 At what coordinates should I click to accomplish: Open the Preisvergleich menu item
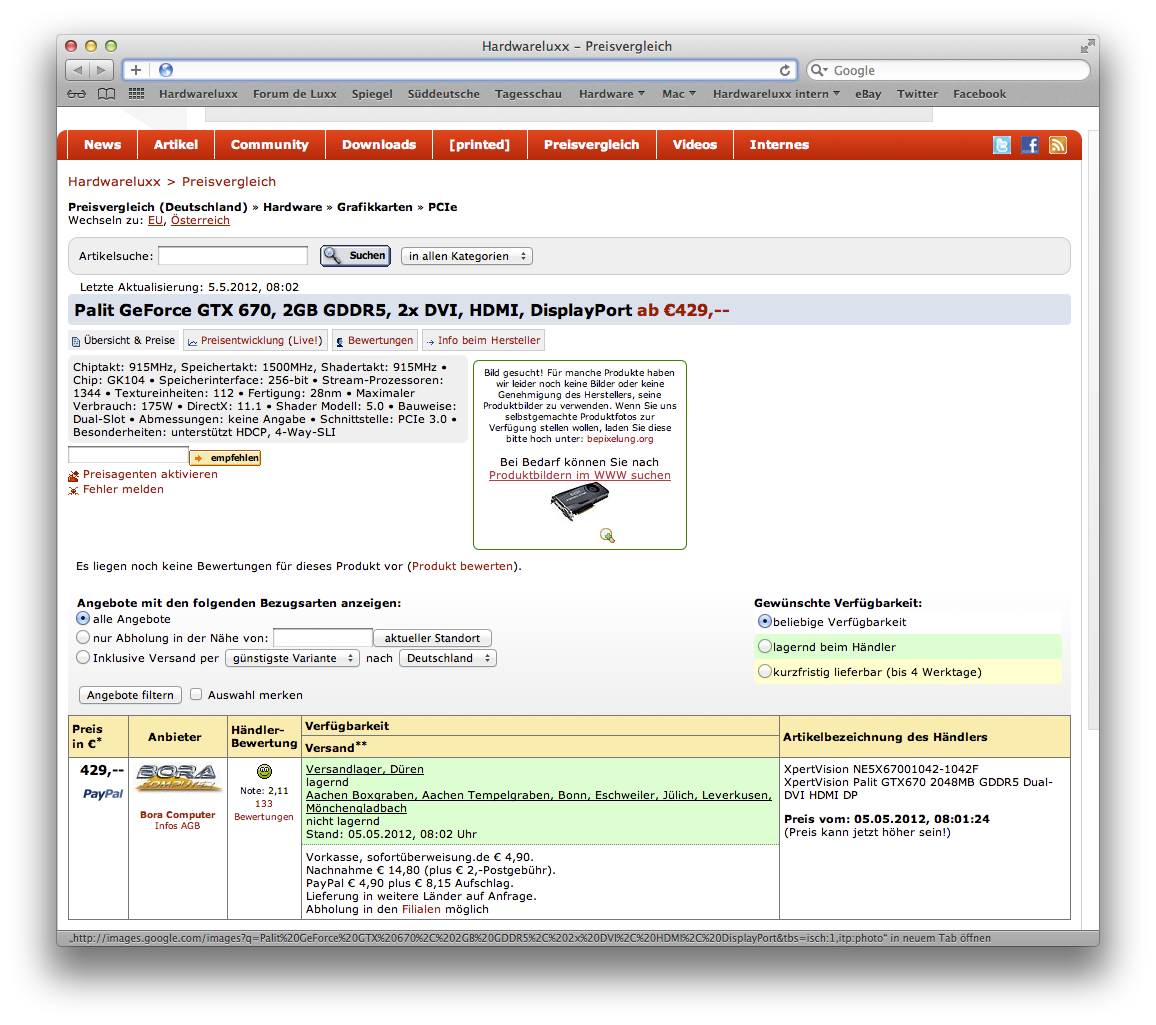pos(591,145)
